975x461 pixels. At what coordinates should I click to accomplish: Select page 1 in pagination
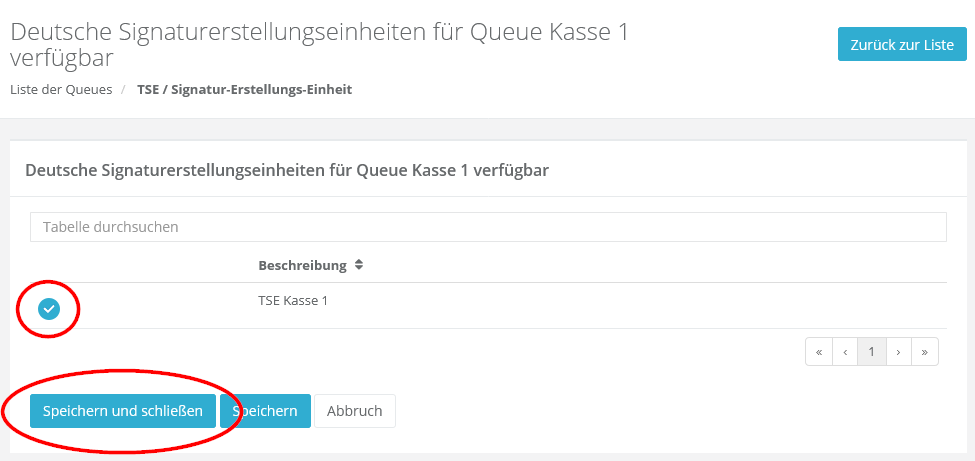pos(872,352)
